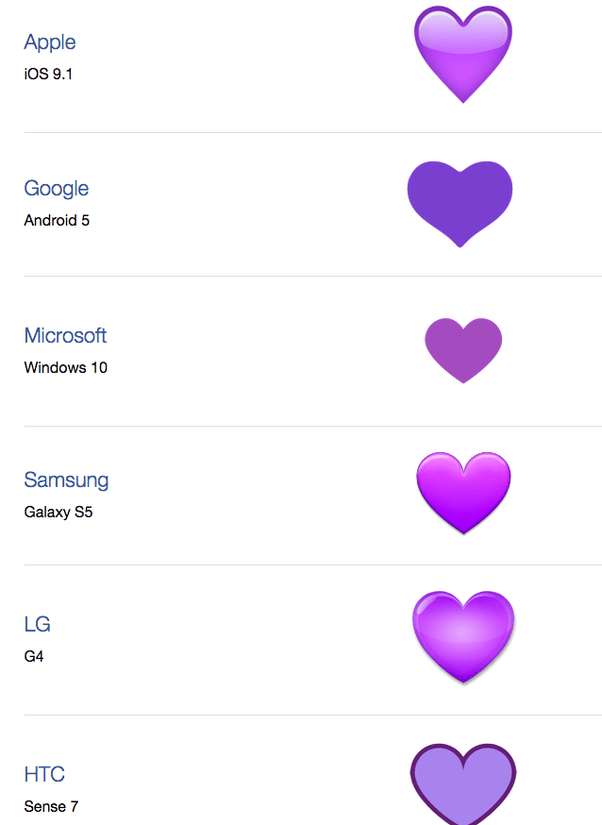Go to the HTC vendor link

click(x=44, y=774)
